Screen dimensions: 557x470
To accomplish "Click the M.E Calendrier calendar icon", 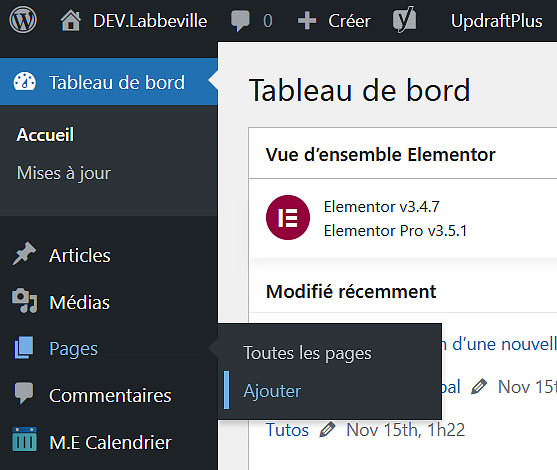I will (x=24, y=439).
